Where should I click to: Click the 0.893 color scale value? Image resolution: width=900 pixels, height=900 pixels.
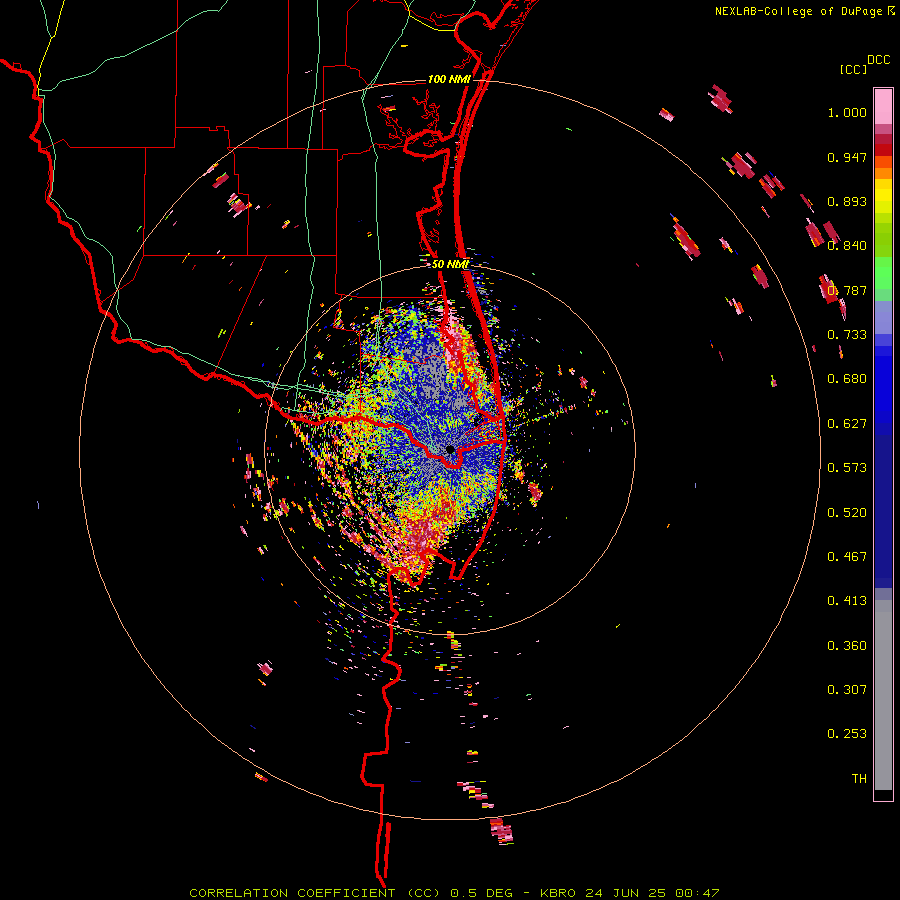[x=847, y=201]
